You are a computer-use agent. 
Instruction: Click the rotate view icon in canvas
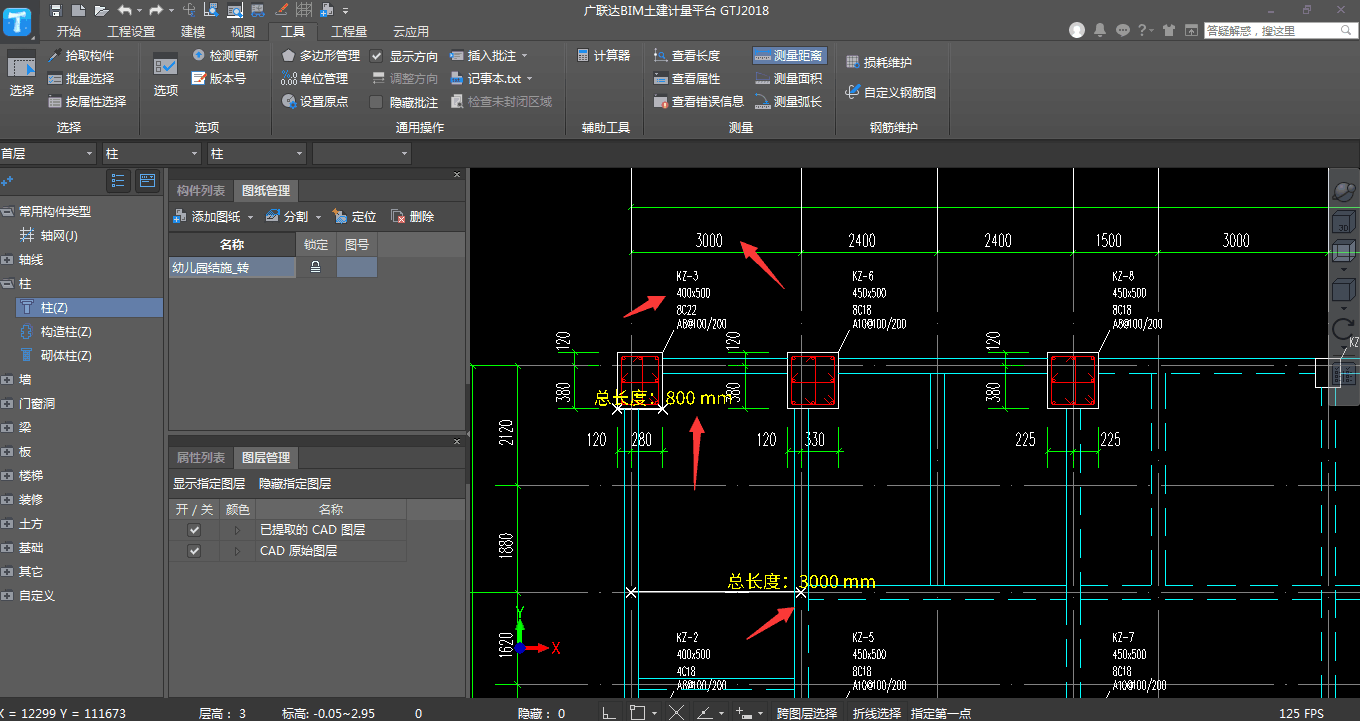click(x=1343, y=329)
